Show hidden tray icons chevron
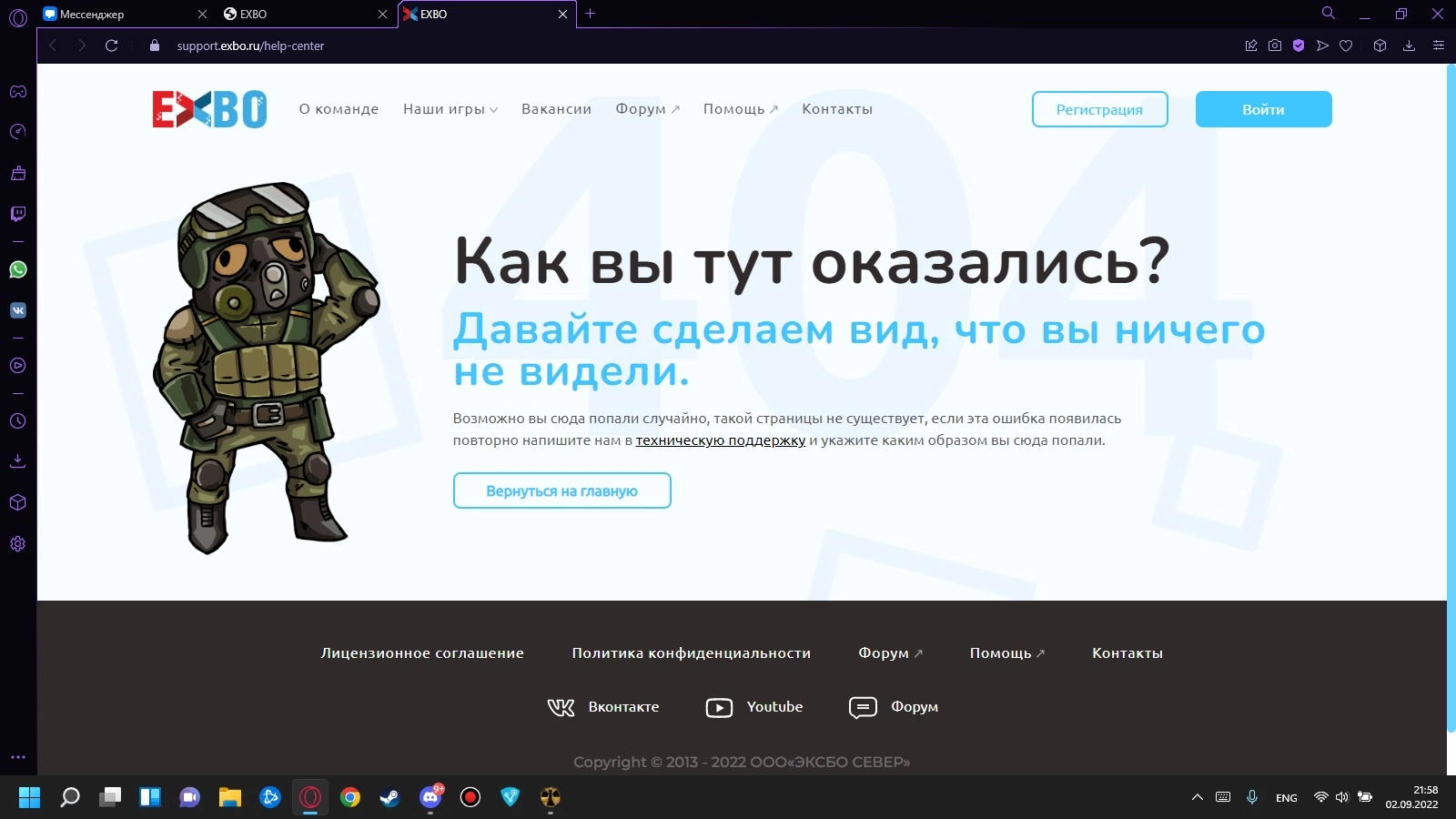Viewport: 1456px width, 819px height. [x=1198, y=797]
